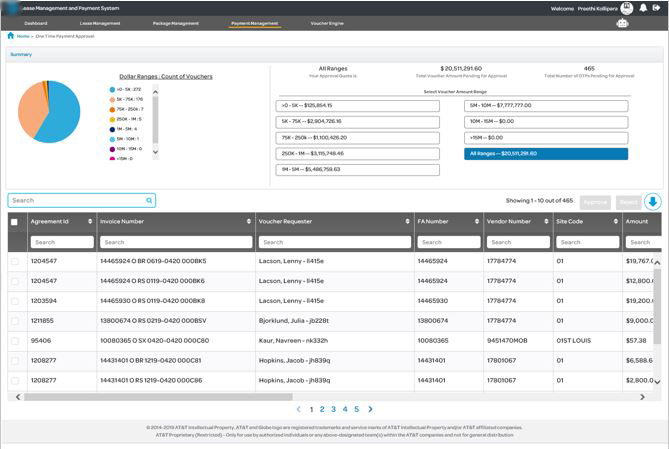Select 5M - 10M voucher range button
Viewport: 669px width, 449px height.
546,106
